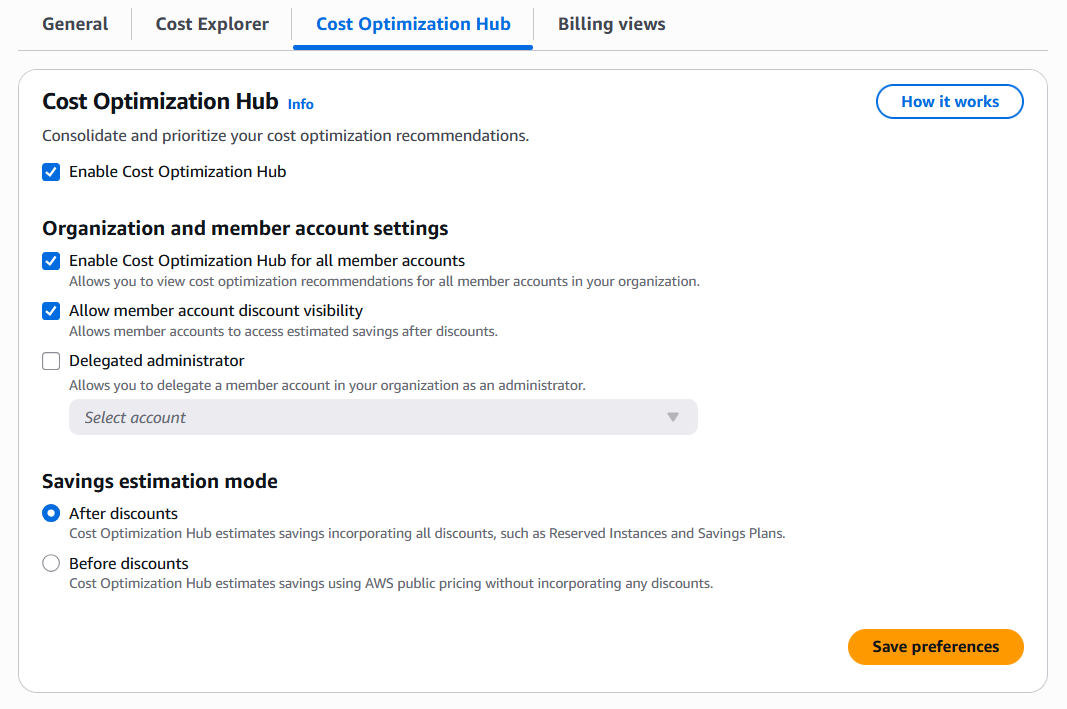Open the Info link beside the heading

tap(300, 104)
